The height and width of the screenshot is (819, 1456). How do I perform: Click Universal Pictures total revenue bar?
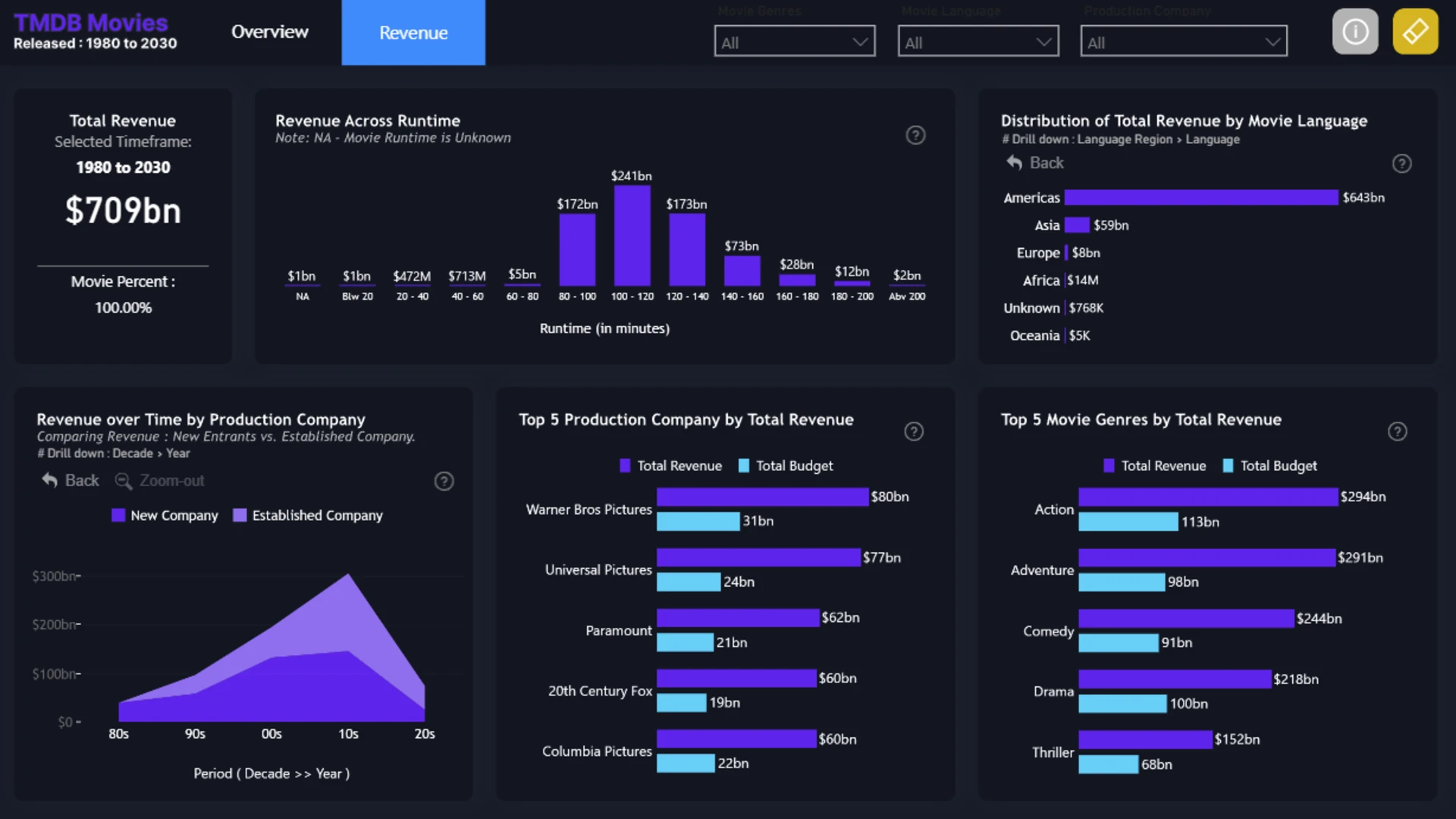[758, 557]
